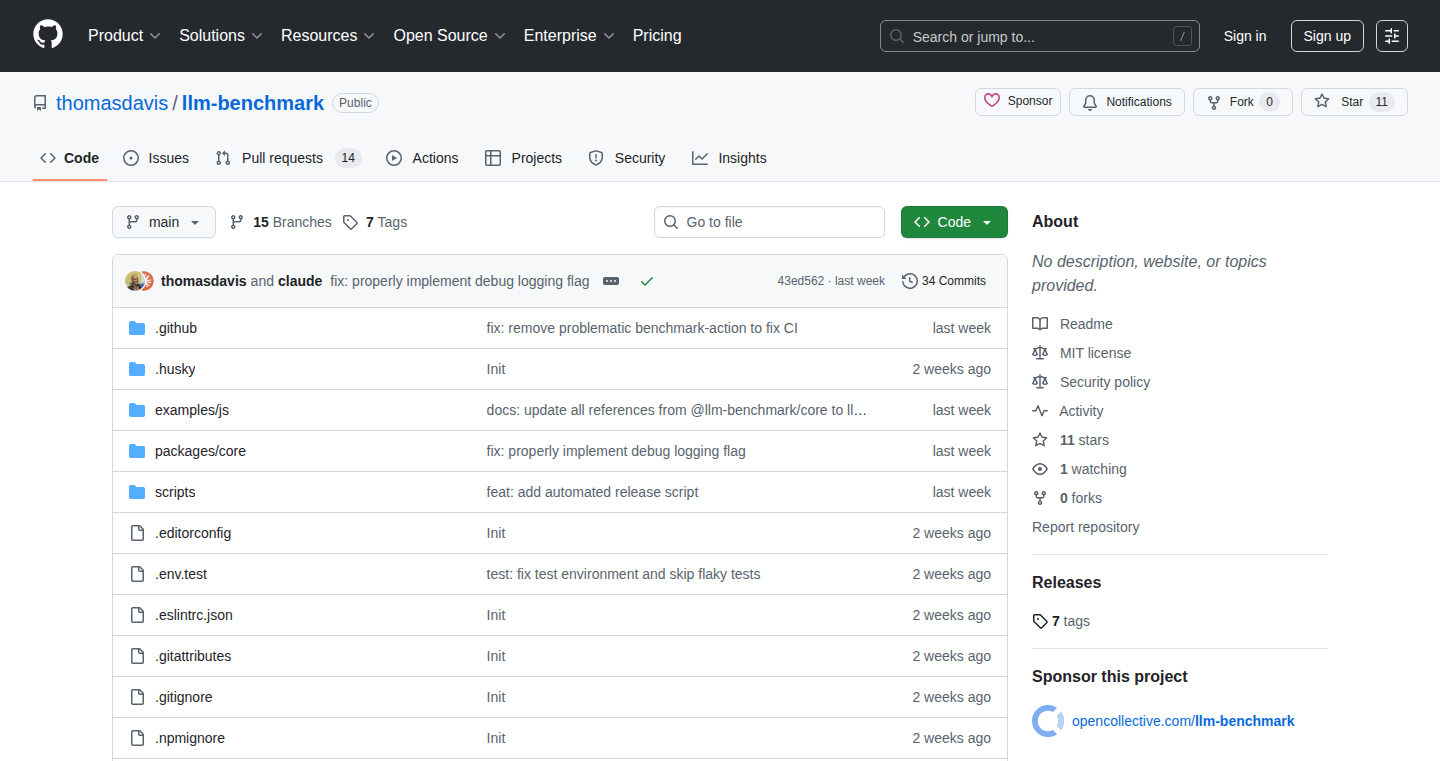
Task: Click the Sign up button
Action: (x=1327, y=36)
